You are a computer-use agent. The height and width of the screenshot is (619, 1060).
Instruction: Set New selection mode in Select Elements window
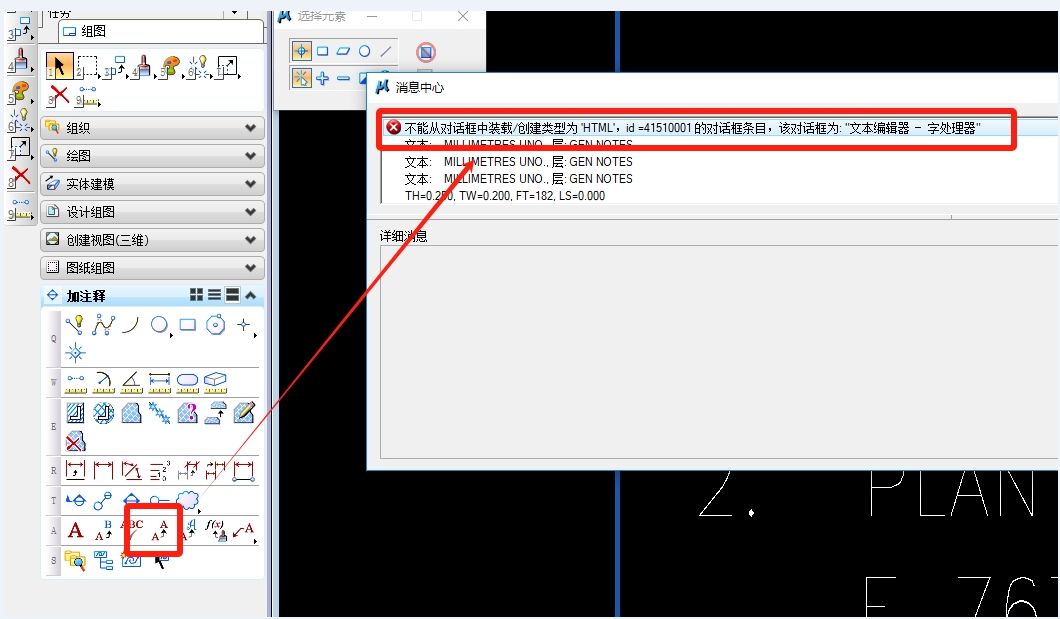301,78
